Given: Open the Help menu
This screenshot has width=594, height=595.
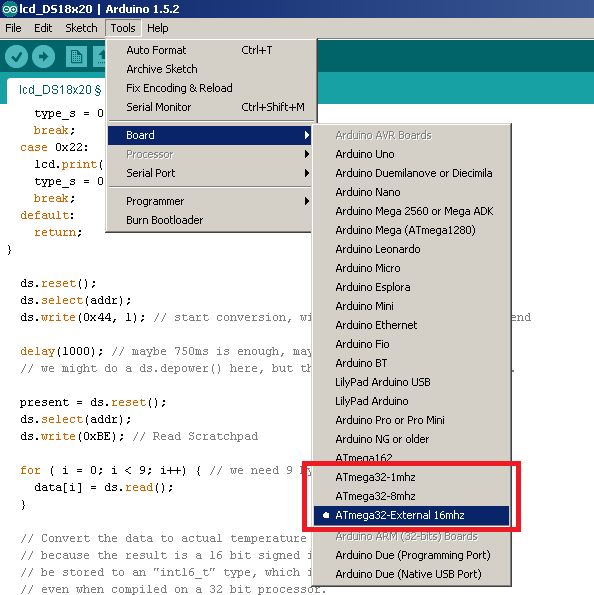Looking at the screenshot, I should [158, 28].
